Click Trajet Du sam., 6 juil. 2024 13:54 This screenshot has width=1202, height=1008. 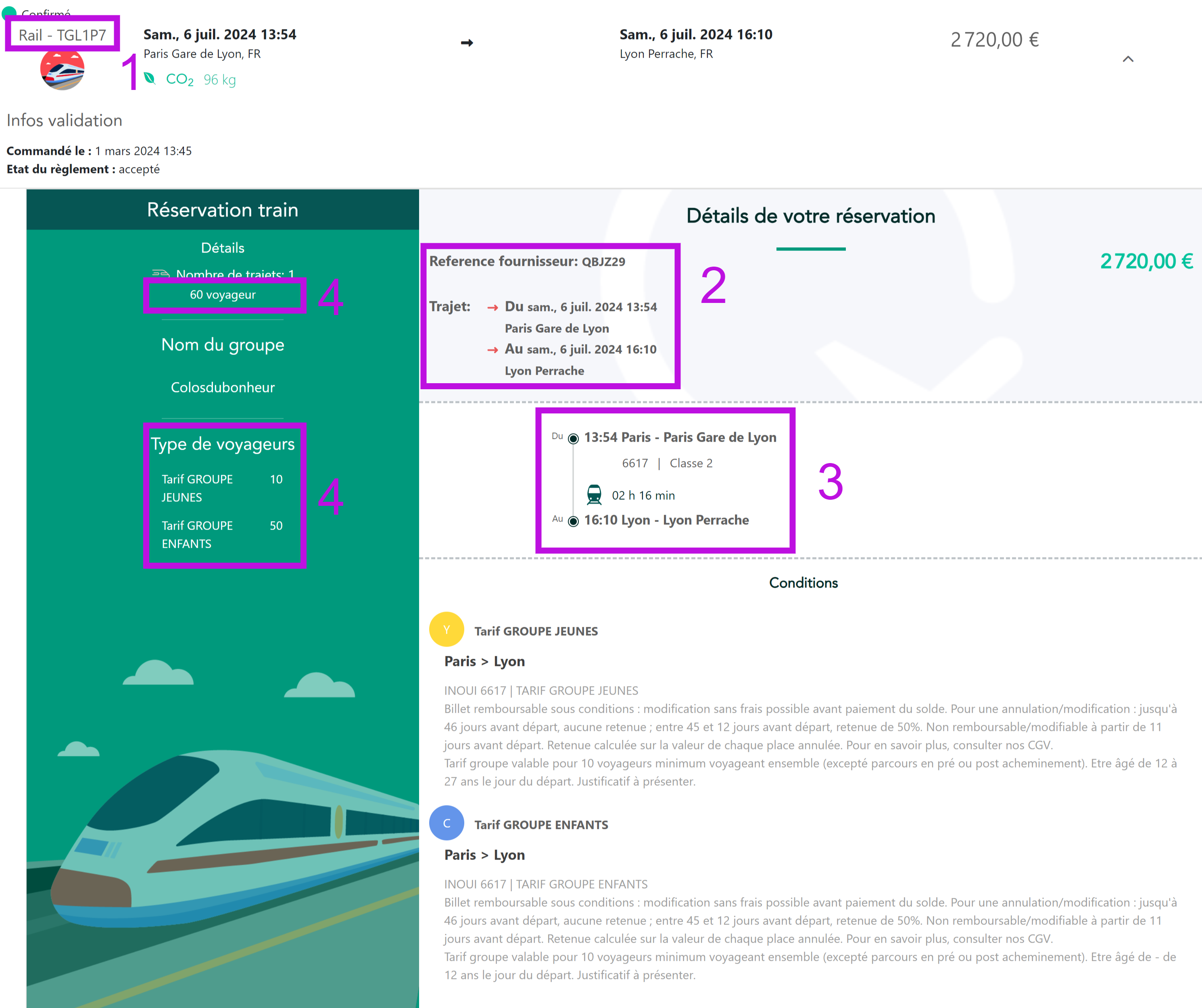click(x=580, y=307)
